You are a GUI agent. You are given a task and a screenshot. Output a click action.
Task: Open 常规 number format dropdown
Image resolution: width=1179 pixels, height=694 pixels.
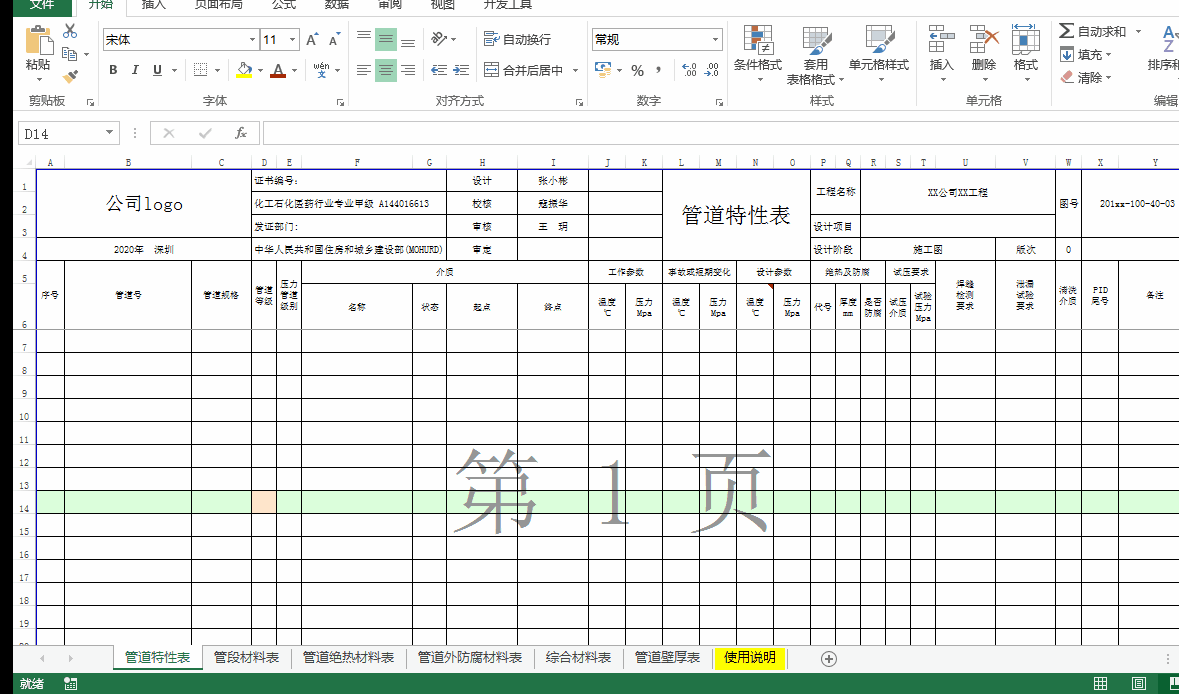715,40
